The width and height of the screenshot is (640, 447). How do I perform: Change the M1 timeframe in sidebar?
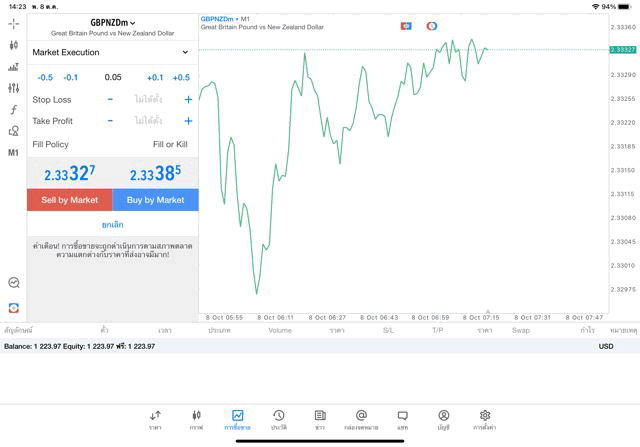[13, 153]
